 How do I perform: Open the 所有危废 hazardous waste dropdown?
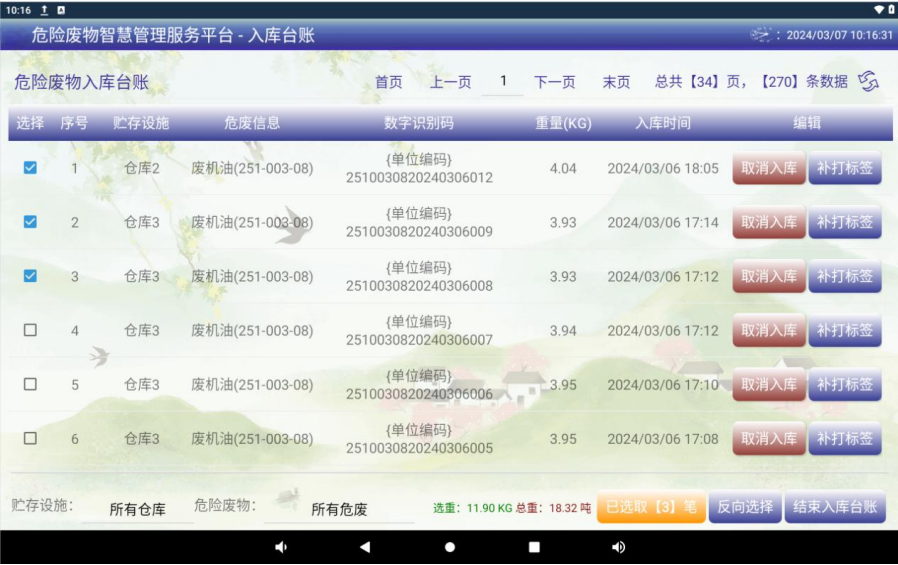coord(339,509)
